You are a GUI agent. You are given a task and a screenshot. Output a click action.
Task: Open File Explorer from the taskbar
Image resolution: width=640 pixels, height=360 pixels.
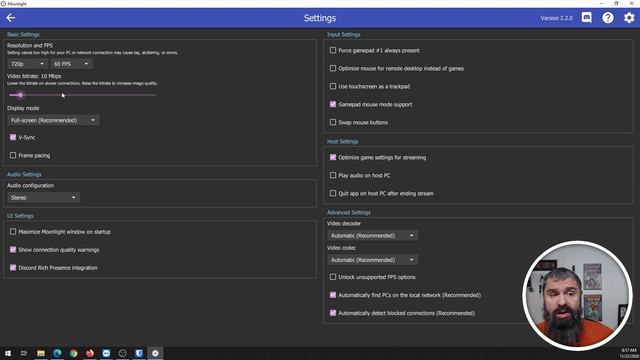tap(41, 353)
